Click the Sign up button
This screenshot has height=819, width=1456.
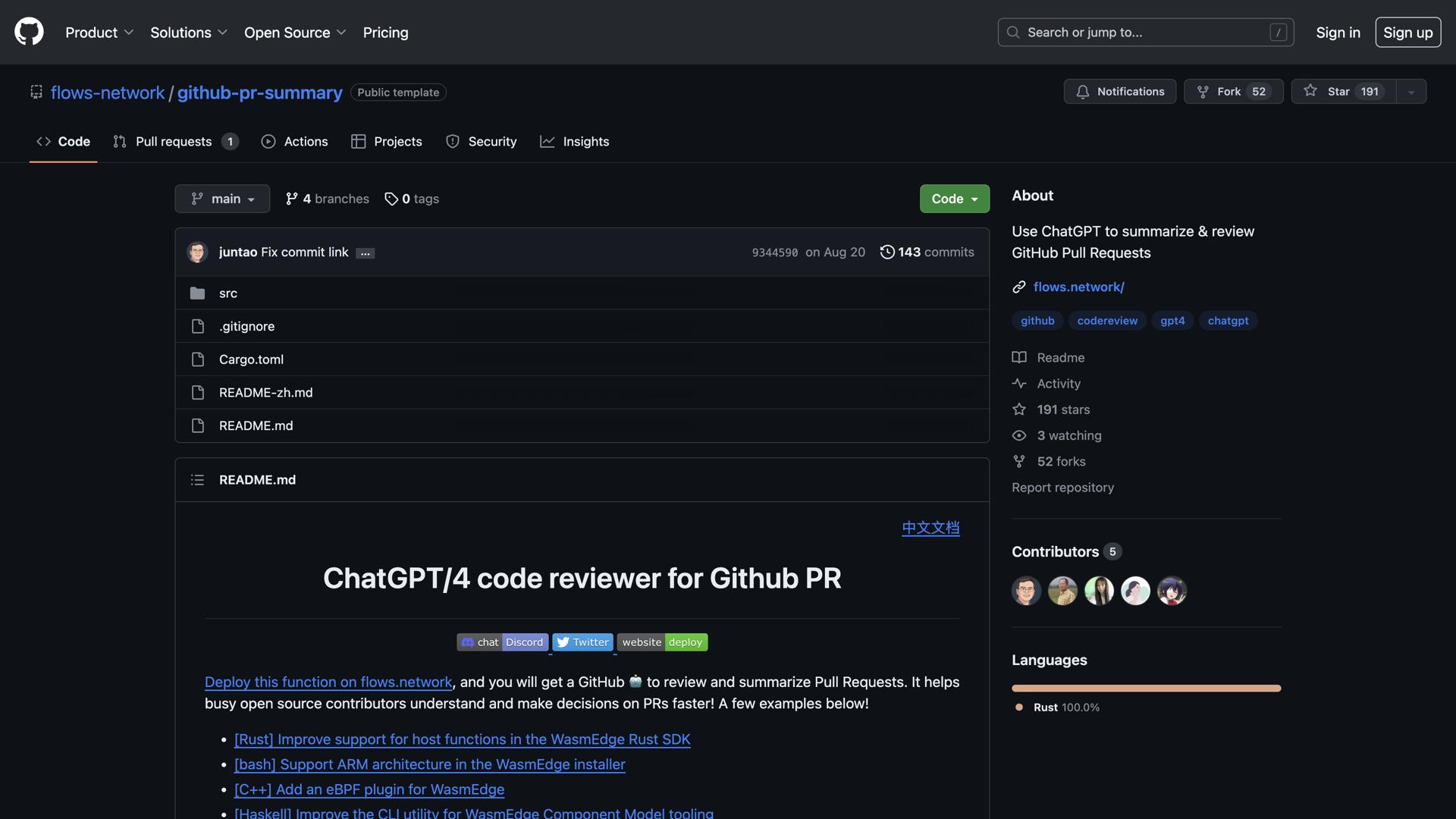[x=1407, y=32]
